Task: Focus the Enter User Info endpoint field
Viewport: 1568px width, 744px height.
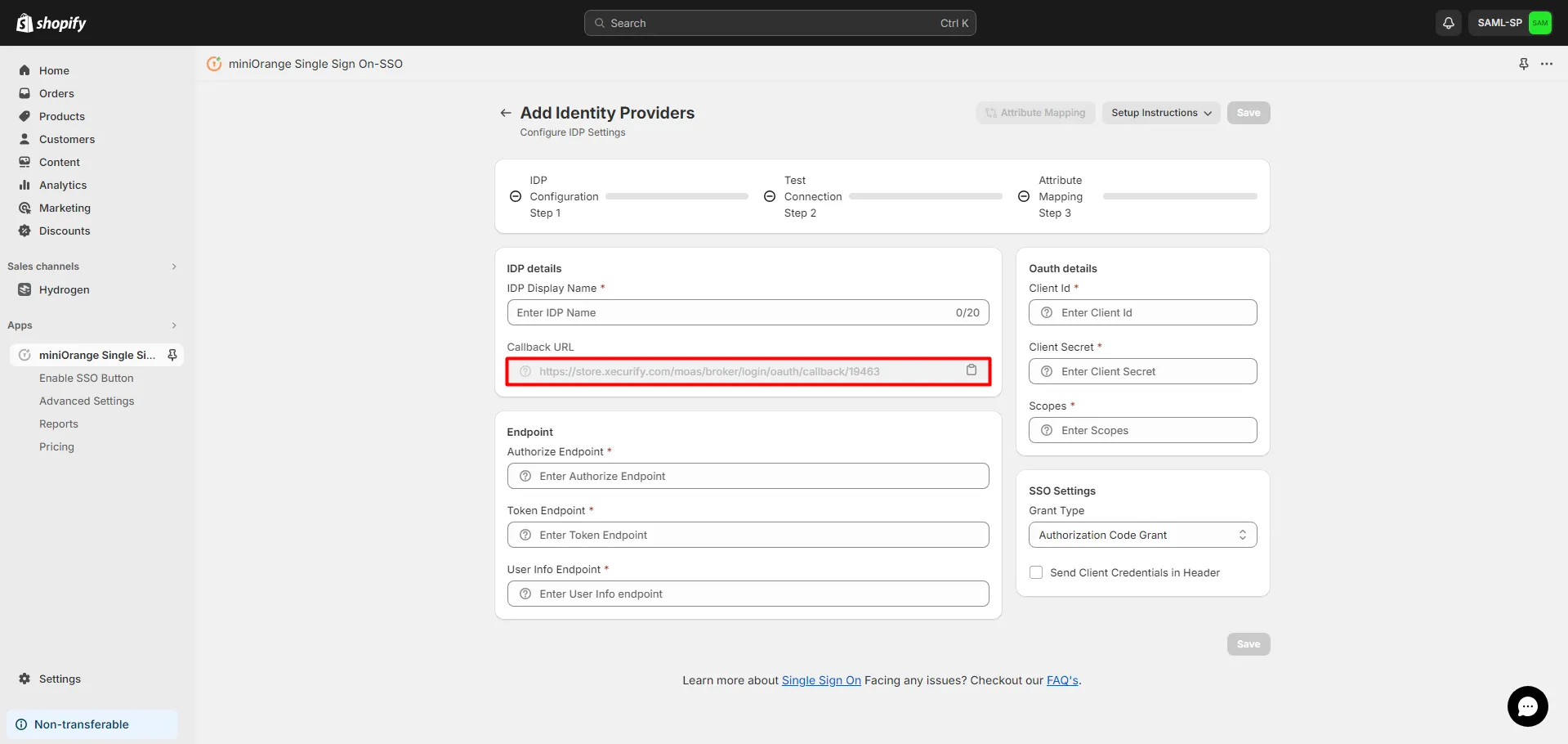Action: coord(748,594)
